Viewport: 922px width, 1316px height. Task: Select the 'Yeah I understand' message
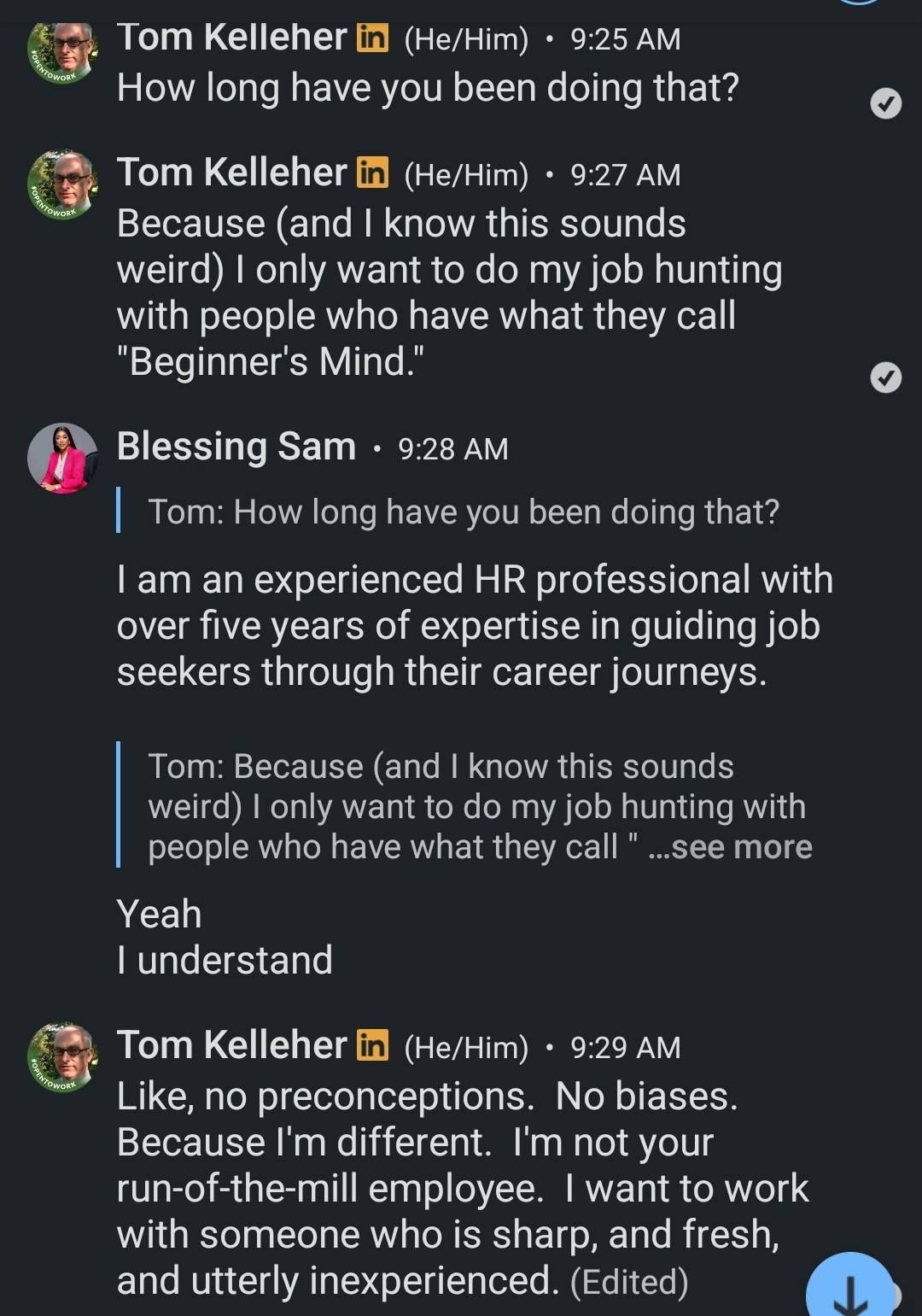225,937
